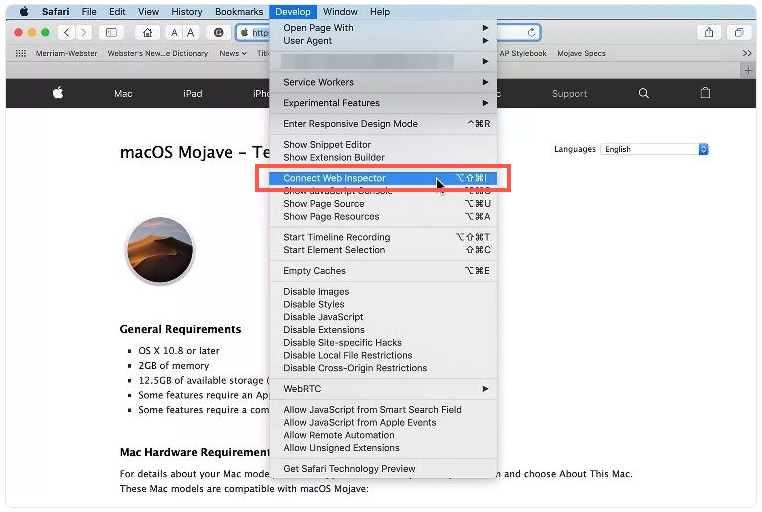Open the AP Stylebook bookmark
762x512 pixels.
point(523,53)
